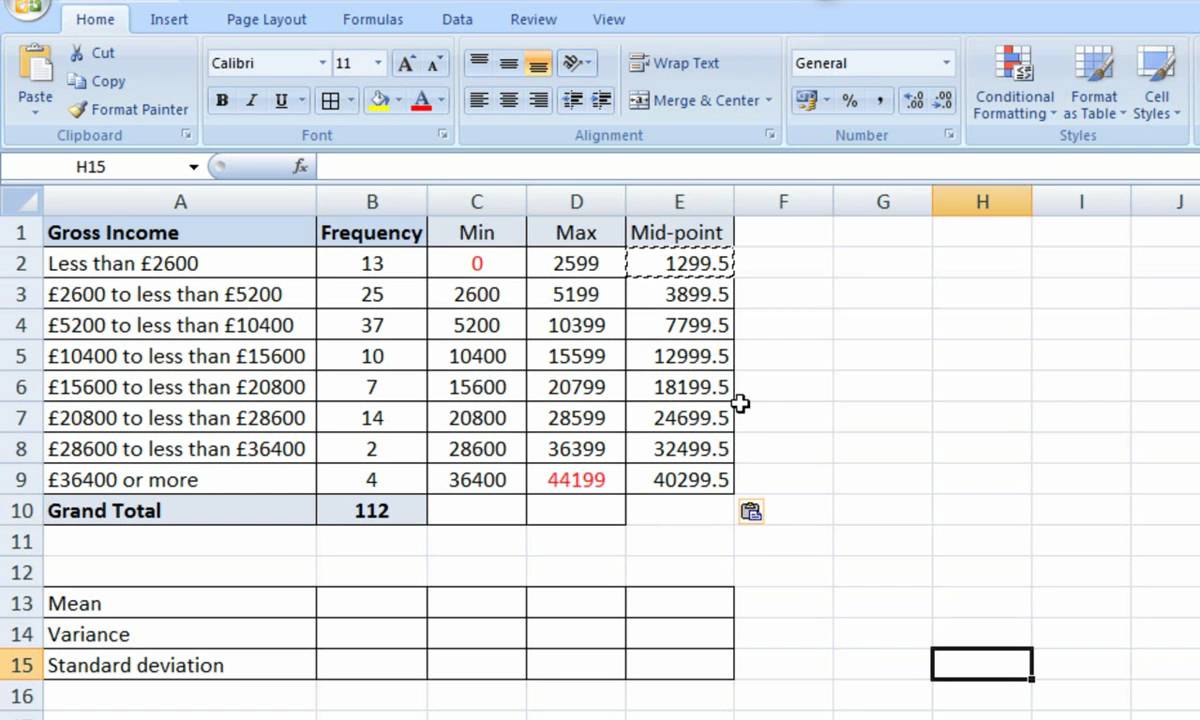Click the Office button logo

tap(28, 8)
